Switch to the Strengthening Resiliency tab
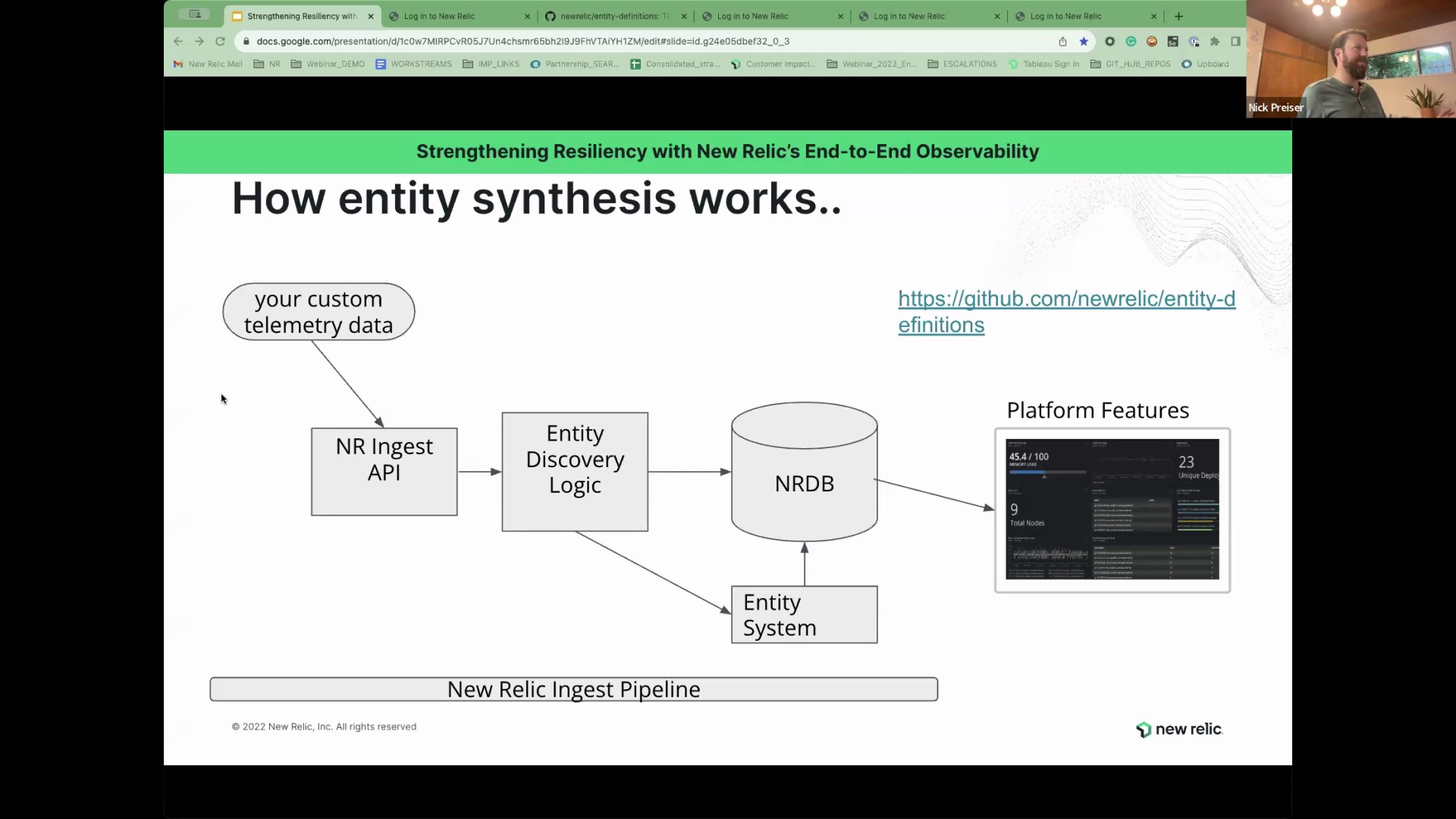Screen dimensions: 1456x819 pyautogui.click(x=303, y=16)
